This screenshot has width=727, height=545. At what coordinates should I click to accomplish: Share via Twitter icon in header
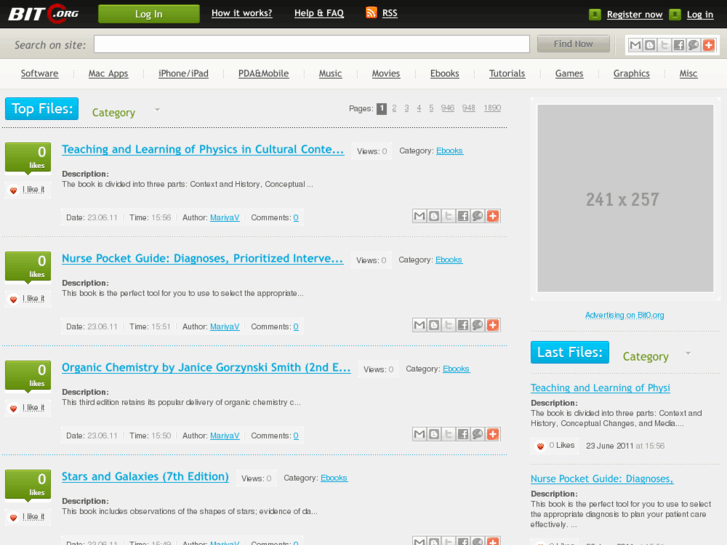pyautogui.click(x=664, y=45)
